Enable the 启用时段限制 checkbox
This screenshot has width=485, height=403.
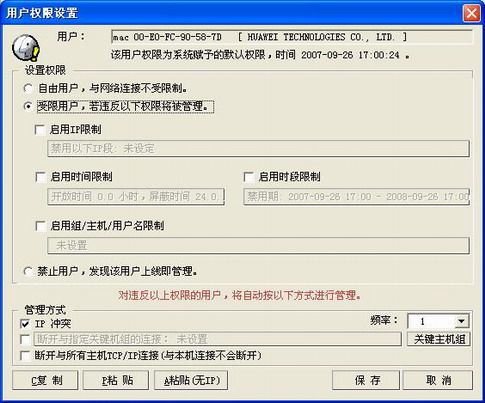tap(249, 177)
